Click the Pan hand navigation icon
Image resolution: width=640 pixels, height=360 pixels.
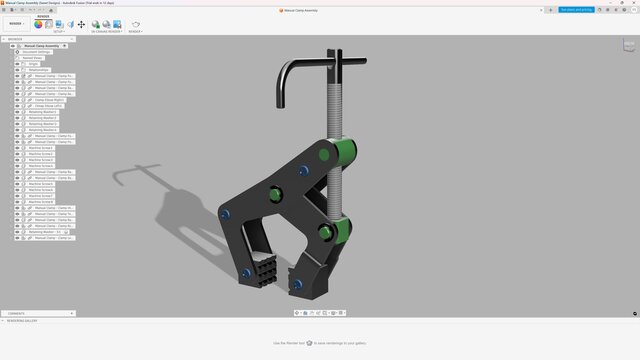(x=312, y=313)
